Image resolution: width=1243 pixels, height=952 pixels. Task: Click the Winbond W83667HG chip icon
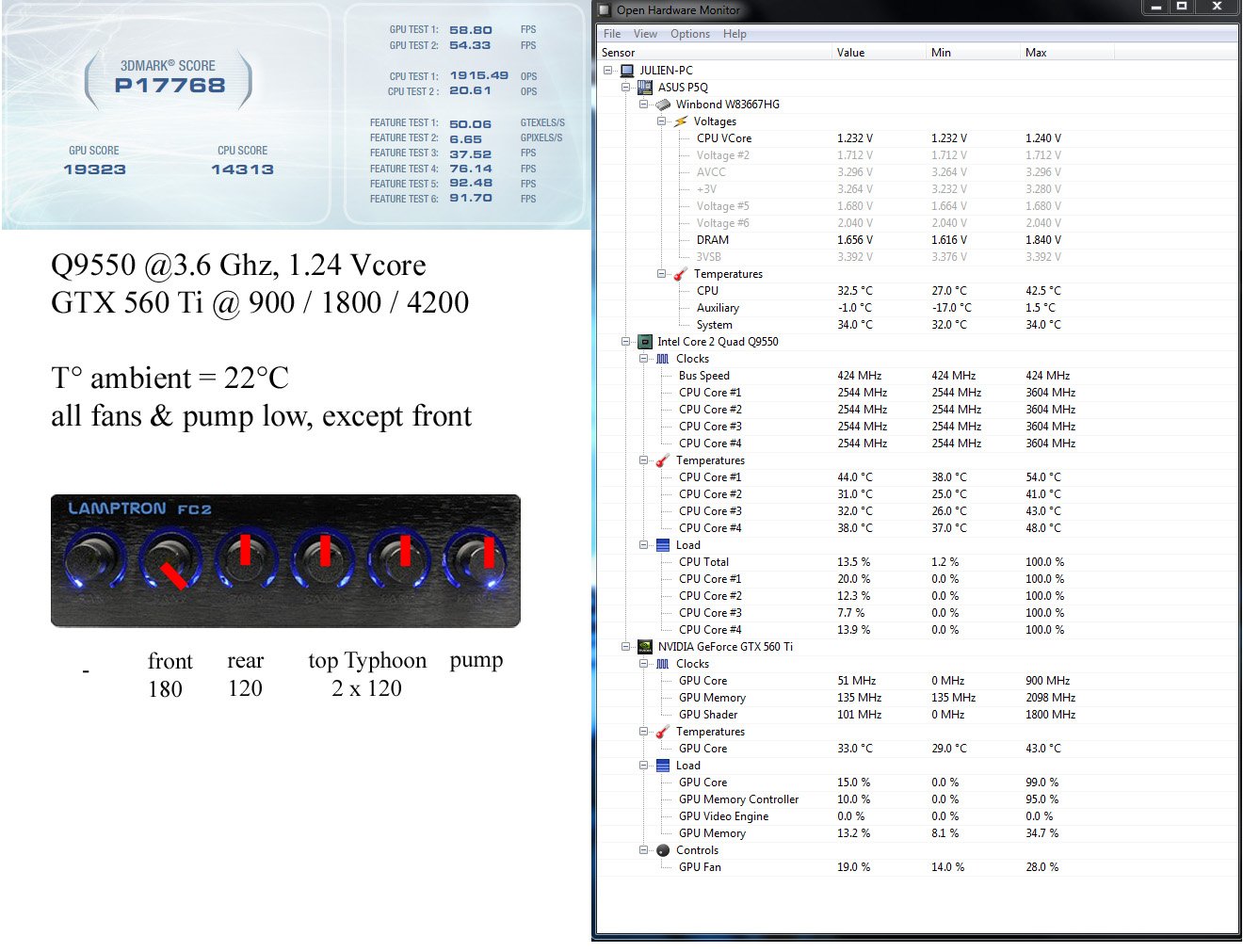pyautogui.click(x=663, y=105)
